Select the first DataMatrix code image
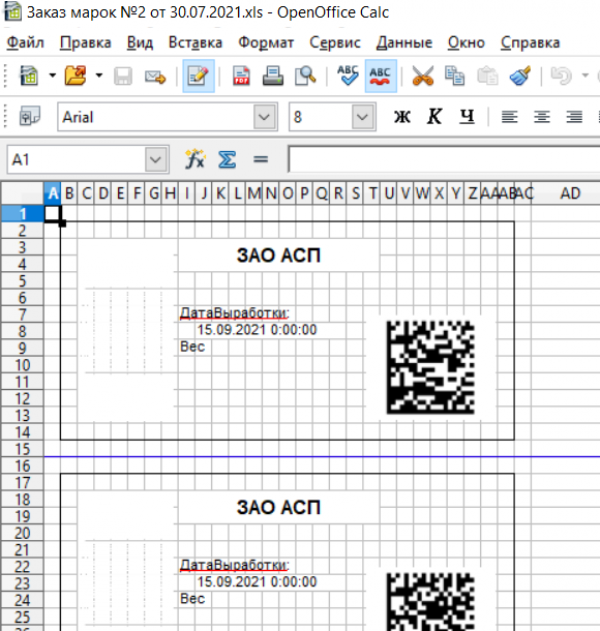This screenshot has width=600, height=631. (x=431, y=367)
